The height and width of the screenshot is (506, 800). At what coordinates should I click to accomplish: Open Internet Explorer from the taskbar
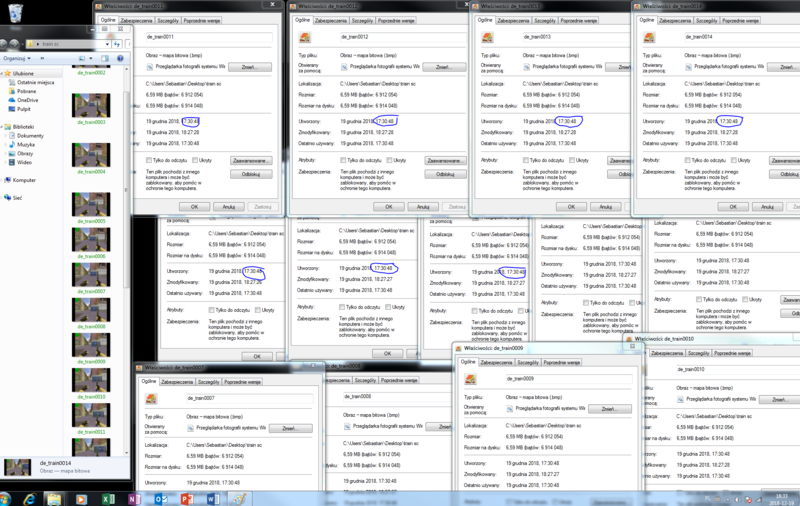tap(32, 498)
